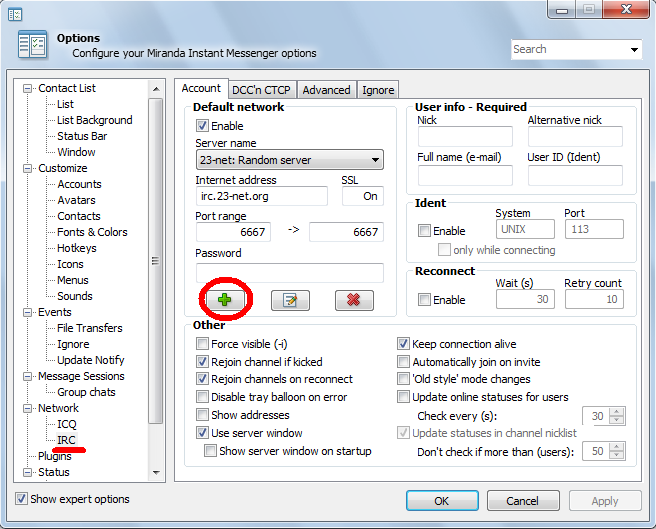The height and width of the screenshot is (529, 656).
Task: Toggle Rejoin channels on reconnect
Action: (x=202, y=379)
